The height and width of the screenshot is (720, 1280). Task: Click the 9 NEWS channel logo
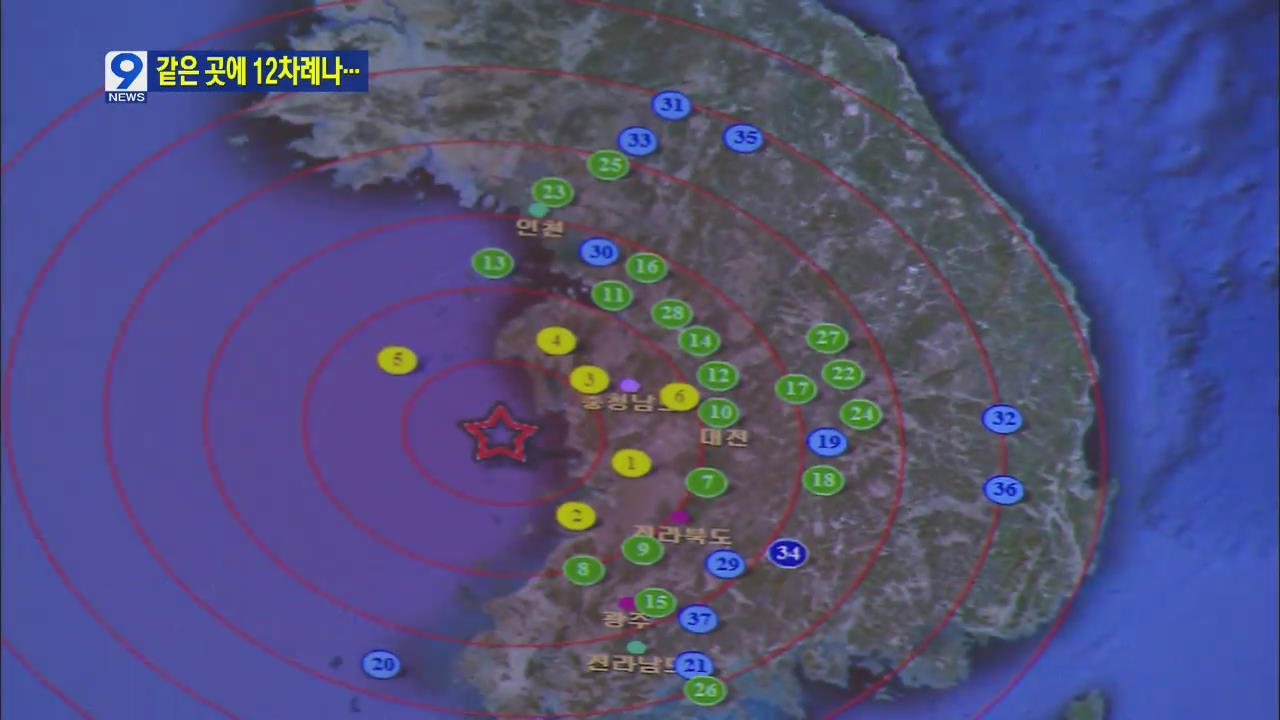pos(126,77)
